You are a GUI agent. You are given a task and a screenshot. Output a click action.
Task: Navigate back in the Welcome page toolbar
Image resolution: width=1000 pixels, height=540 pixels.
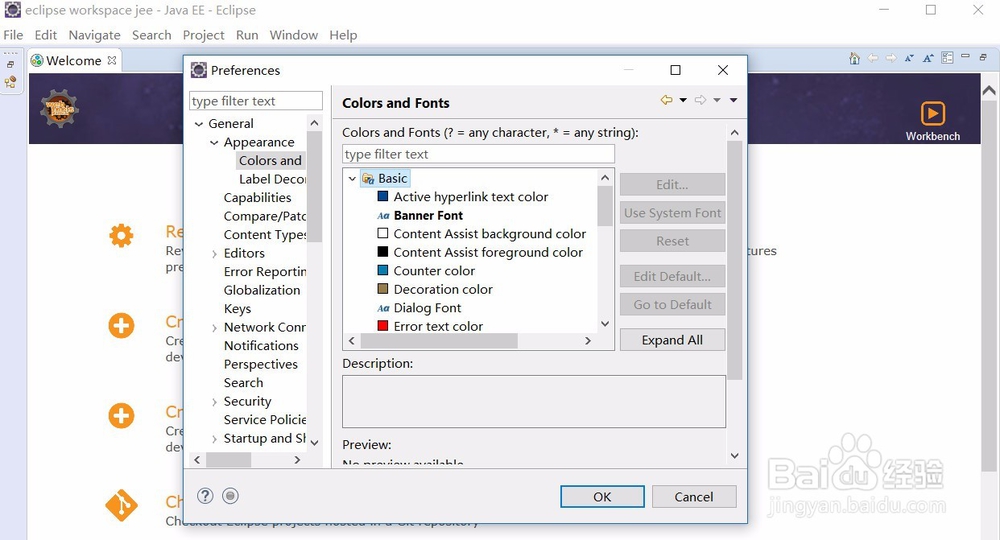(x=873, y=58)
